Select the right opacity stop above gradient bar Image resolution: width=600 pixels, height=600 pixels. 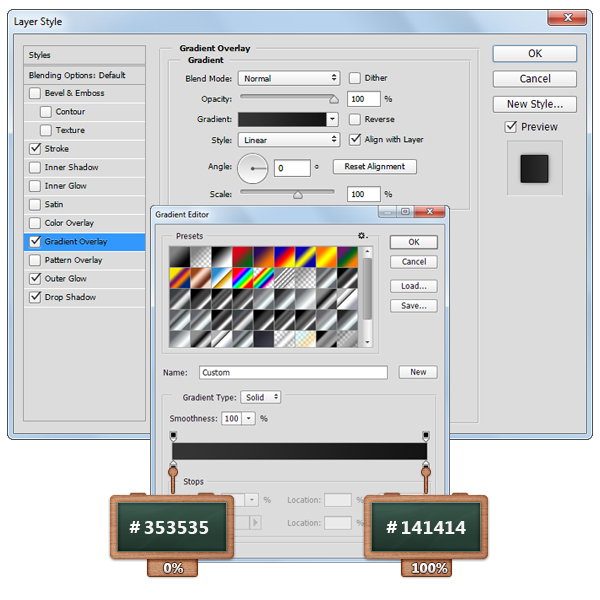click(x=427, y=436)
